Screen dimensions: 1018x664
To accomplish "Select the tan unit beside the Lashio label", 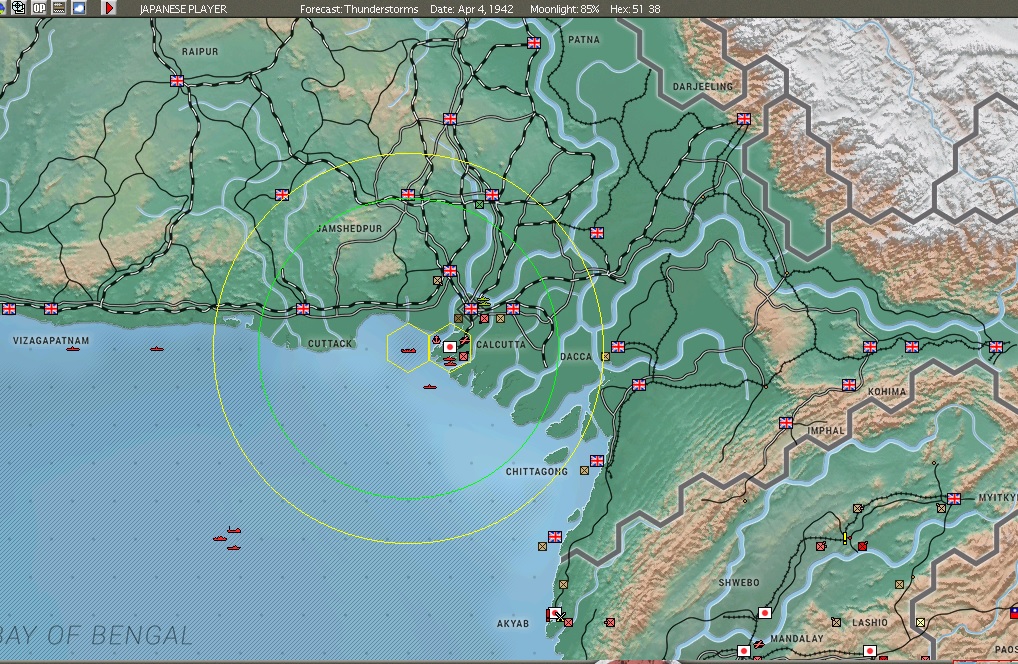I will pyautogui.click(x=836, y=622).
